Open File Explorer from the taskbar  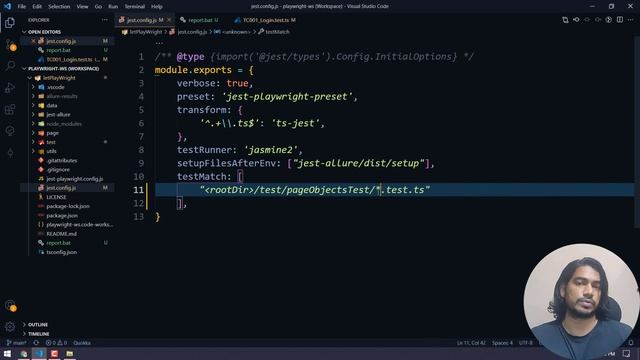coord(70,353)
